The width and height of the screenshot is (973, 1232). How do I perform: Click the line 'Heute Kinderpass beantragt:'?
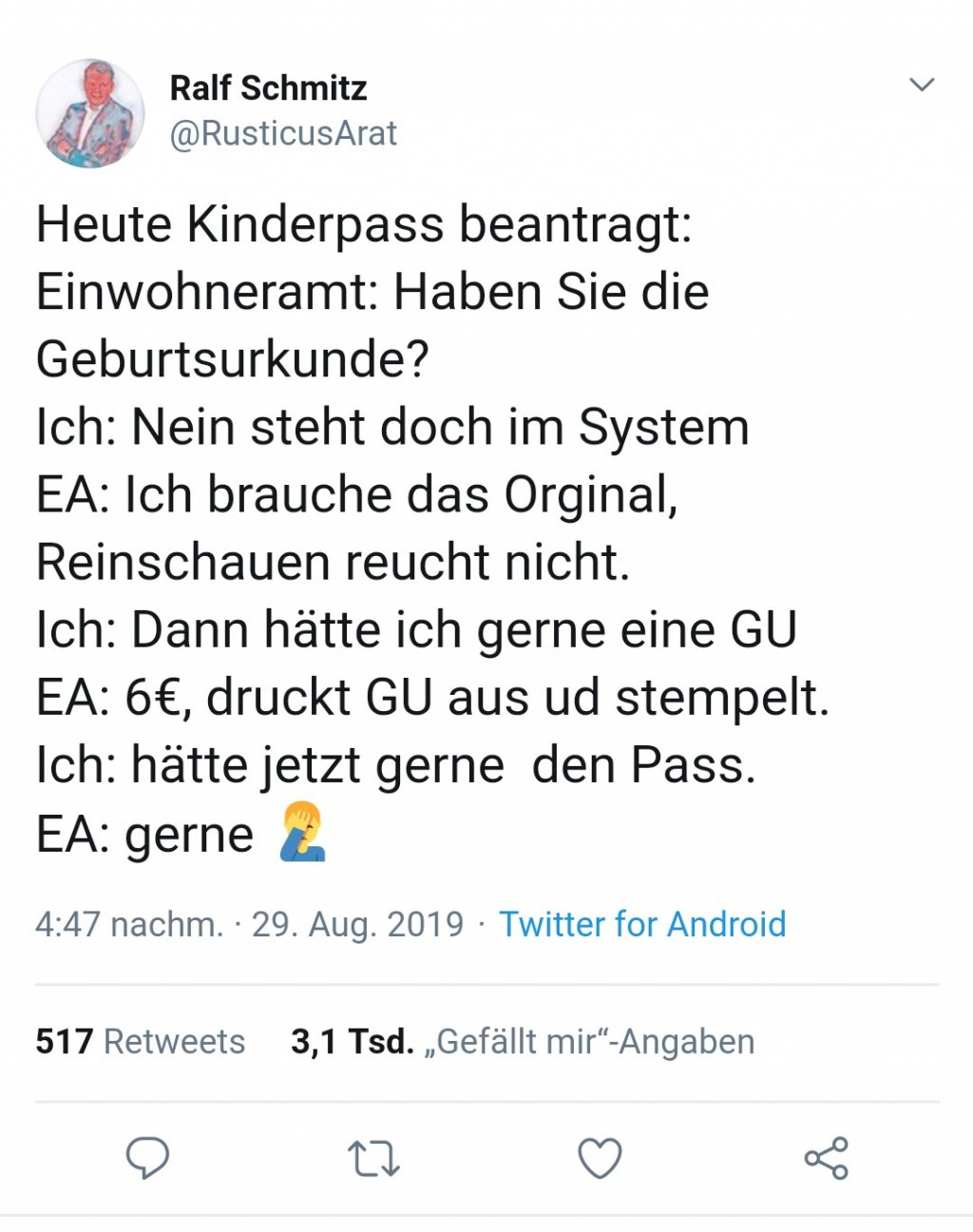(364, 225)
